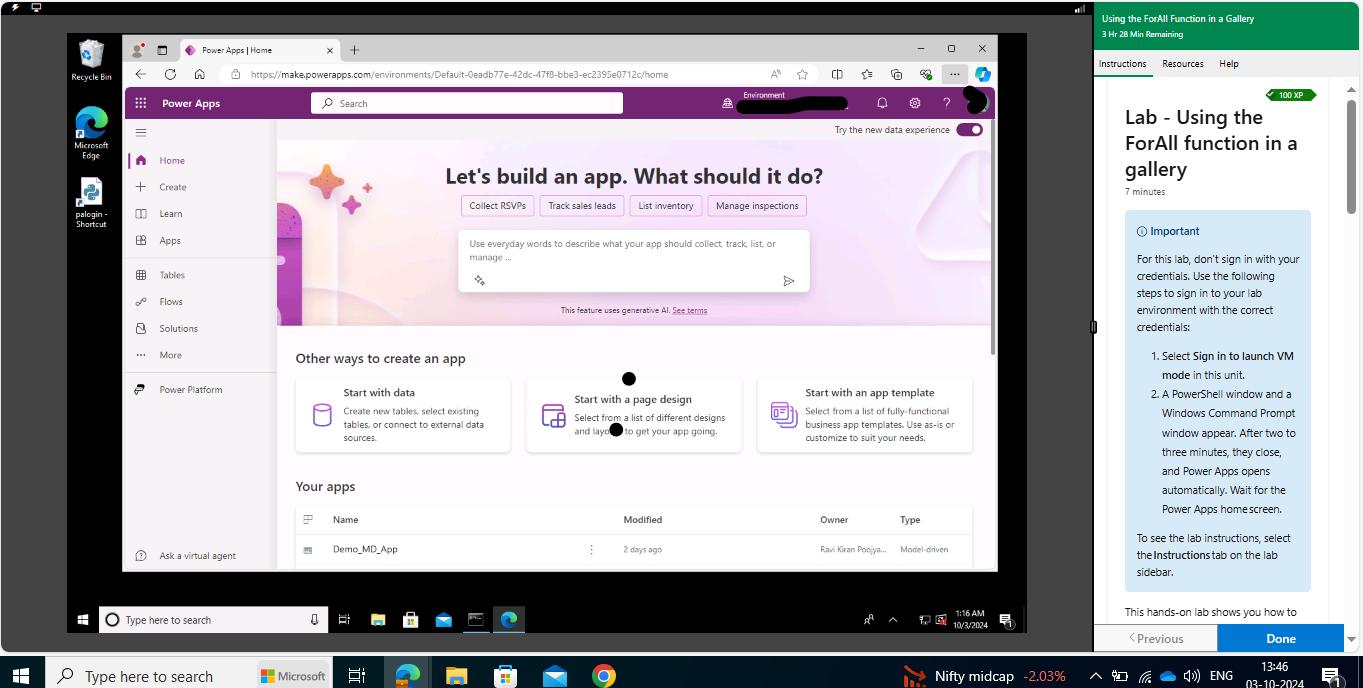Open the Edge favorites list icon
This screenshot has width=1363, height=688.
[x=867, y=74]
